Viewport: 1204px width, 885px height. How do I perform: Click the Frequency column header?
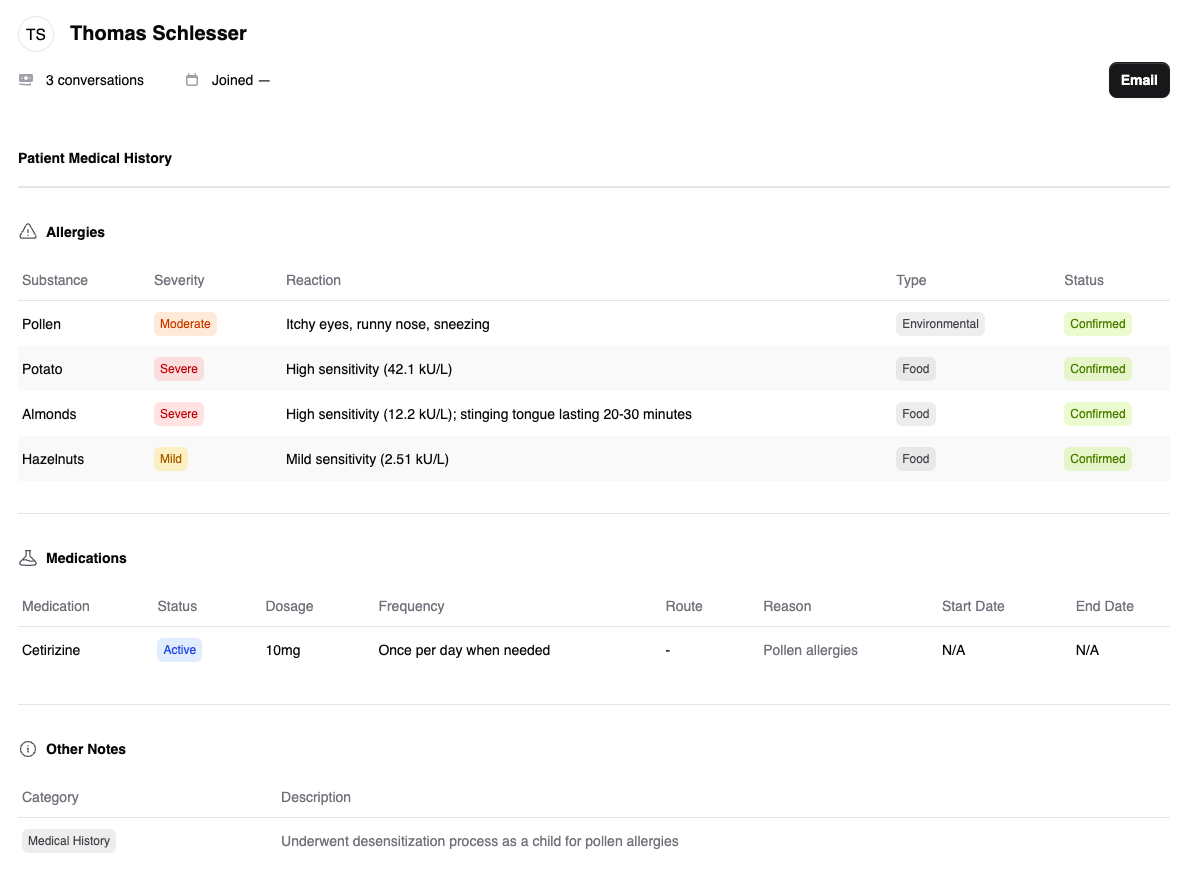click(411, 606)
